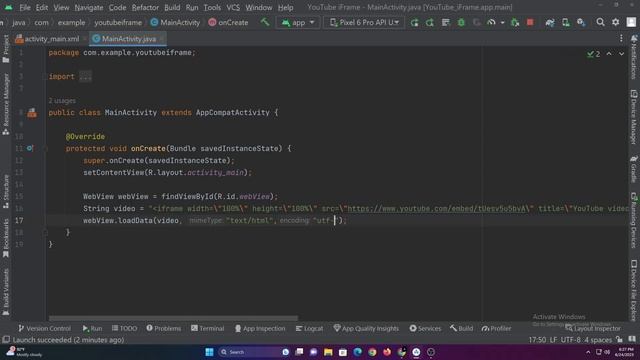The height and width of the screenshot is (360, 640).
Task: Toggle the Running Devices side panel
Action: [x=634, y=221]
